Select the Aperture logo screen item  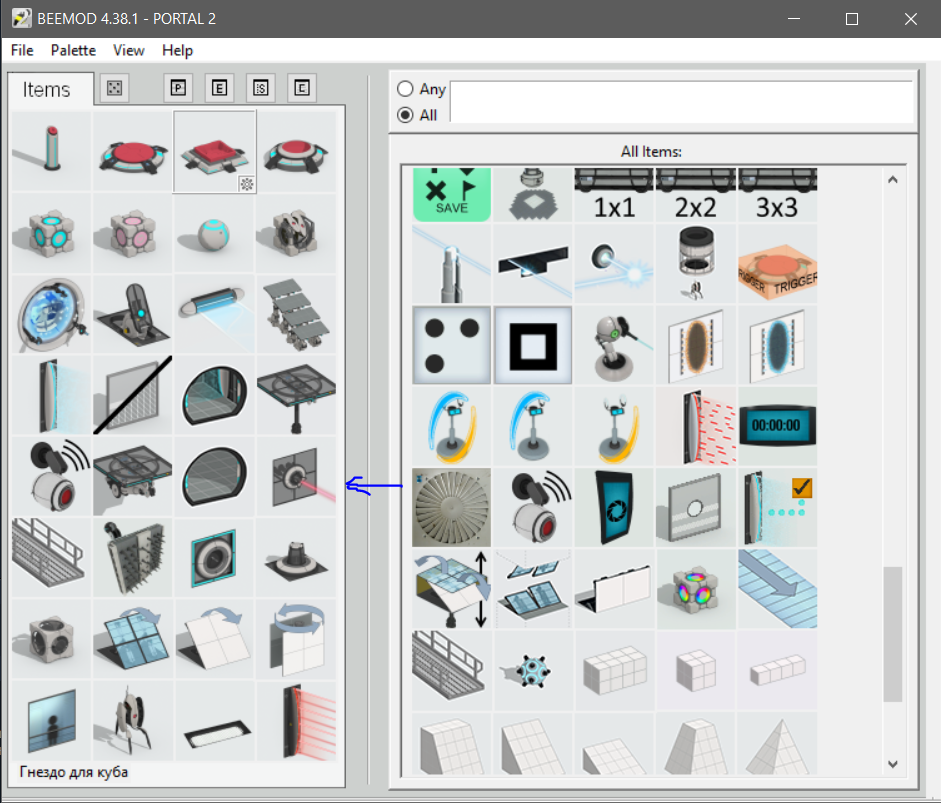click(x=614, y=508)
